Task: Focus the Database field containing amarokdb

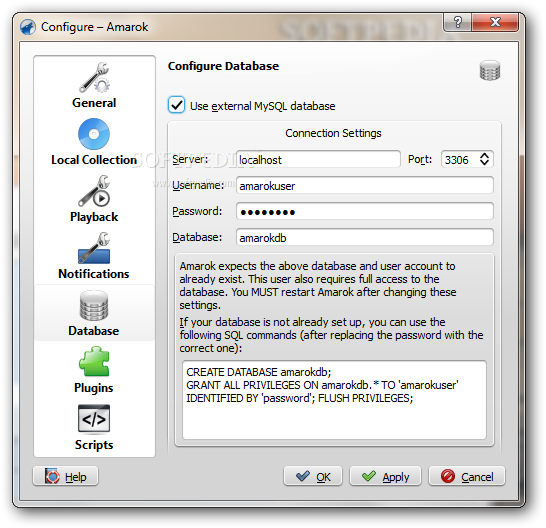Action: coord(365,238)
